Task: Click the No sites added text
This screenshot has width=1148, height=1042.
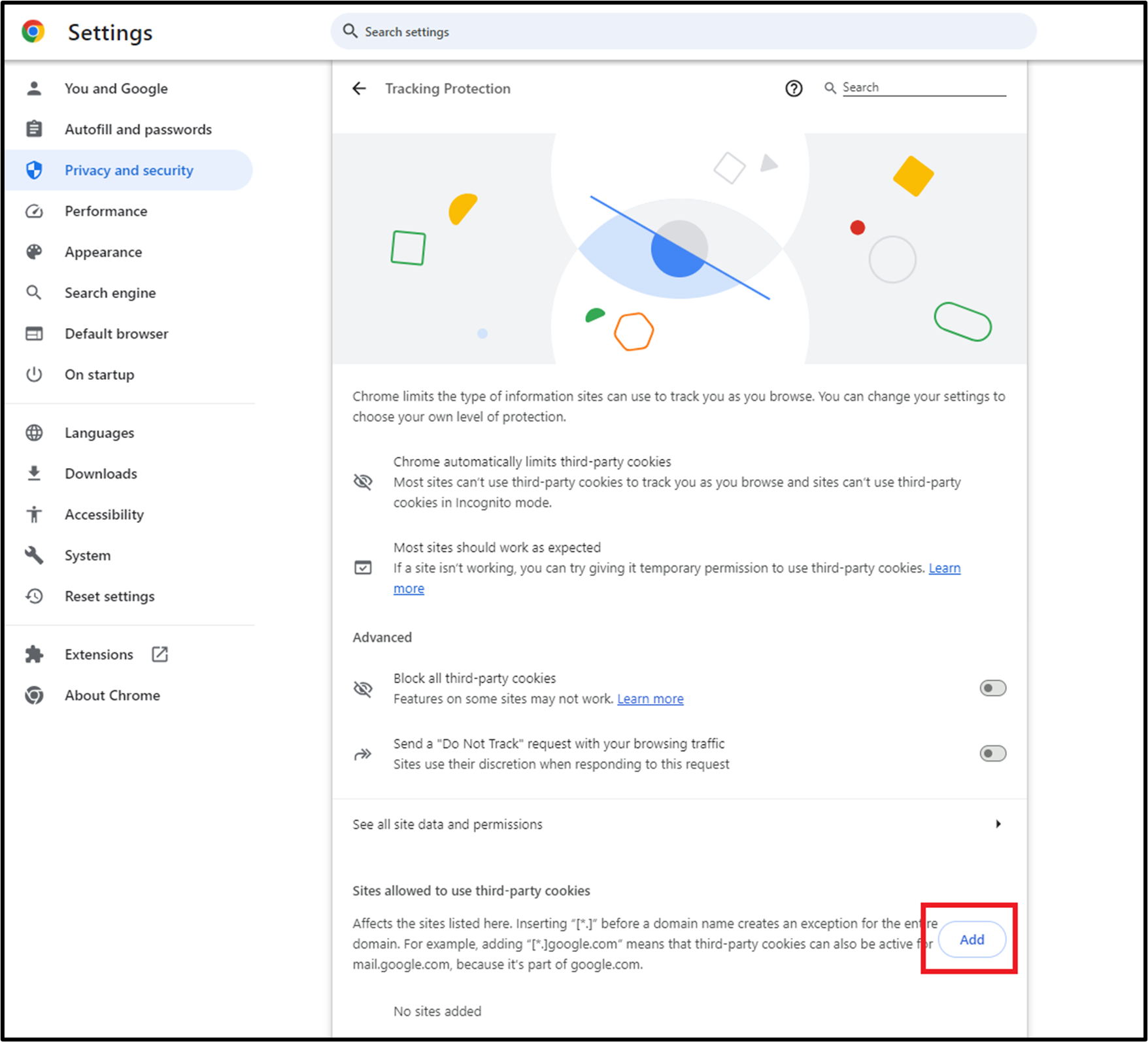Action: (x=437, y=1011)
